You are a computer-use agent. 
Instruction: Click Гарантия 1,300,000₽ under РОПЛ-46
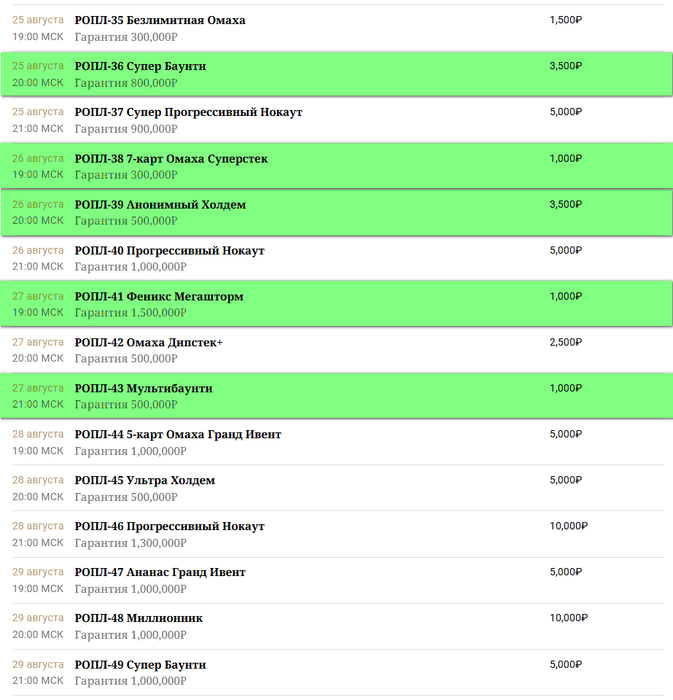[130, 543]
